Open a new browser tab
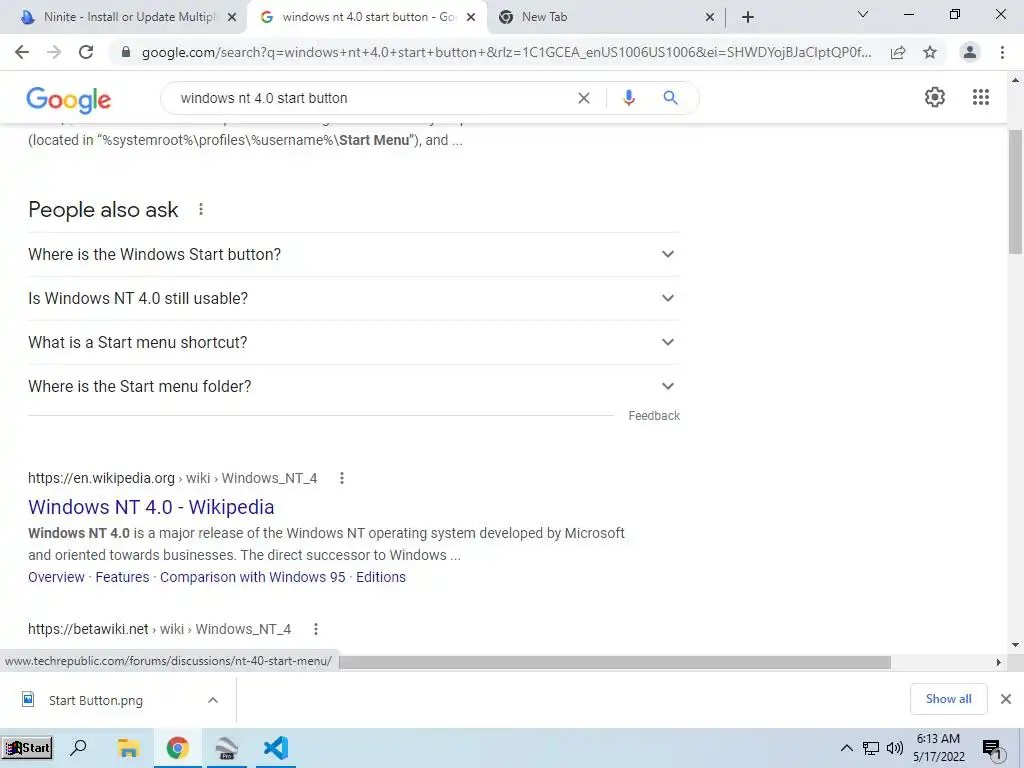The width and height of the screenshot is (1024, 768). (748, 17)
